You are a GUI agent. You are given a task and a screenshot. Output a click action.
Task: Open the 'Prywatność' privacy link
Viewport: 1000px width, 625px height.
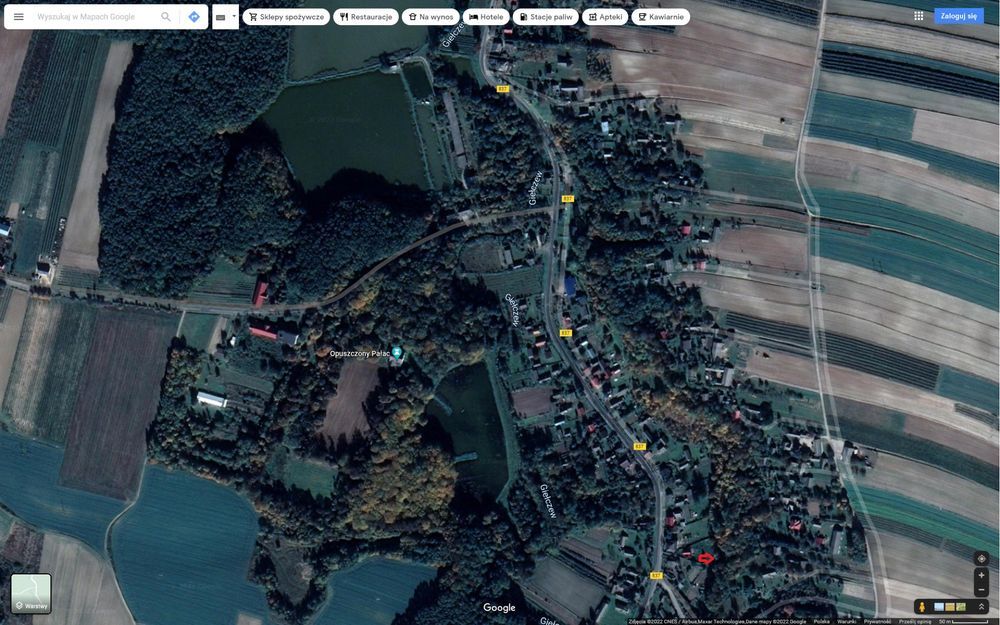pos(877,621)
